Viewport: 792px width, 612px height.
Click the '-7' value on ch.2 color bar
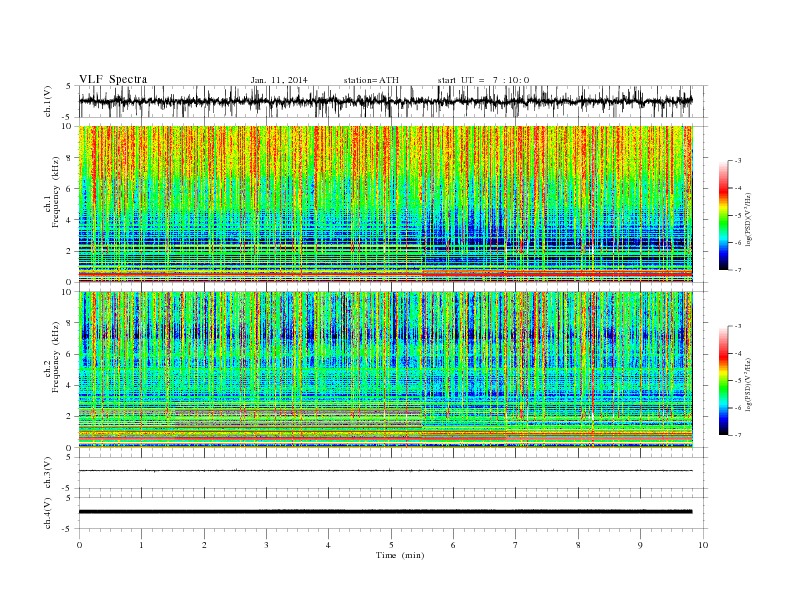[x=738, y=435]
